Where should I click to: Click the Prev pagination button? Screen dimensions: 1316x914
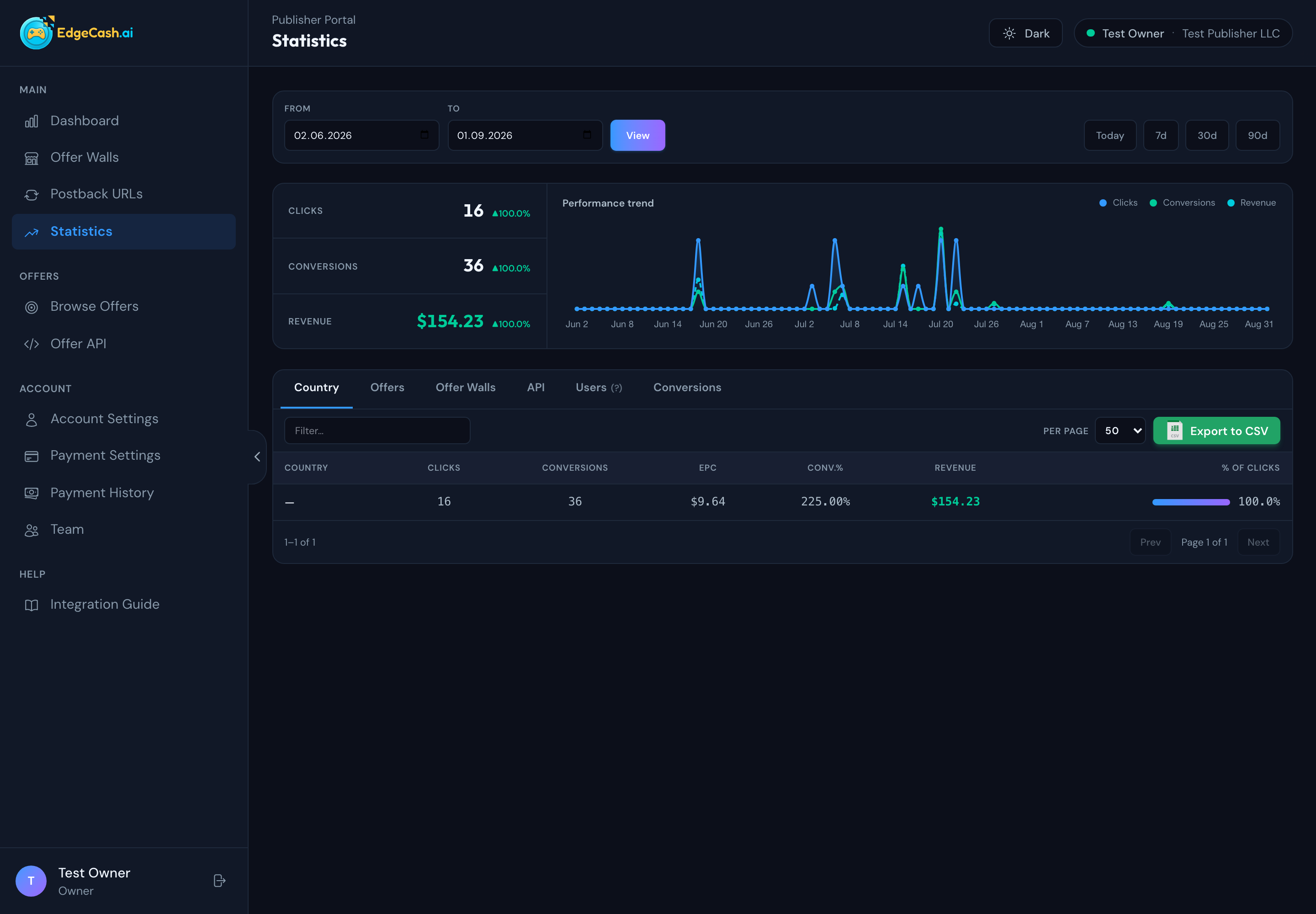[1150, 542]
